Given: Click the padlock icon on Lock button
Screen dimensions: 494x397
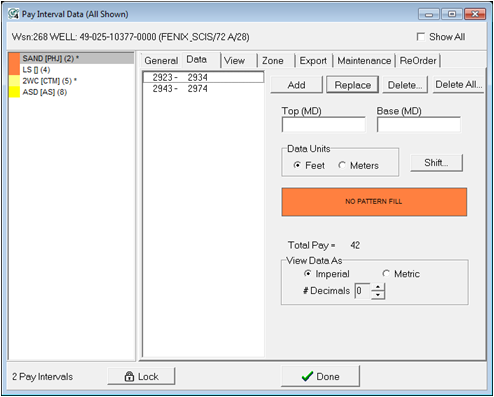Looking at the screenshot, I should [x=129, y=376].
